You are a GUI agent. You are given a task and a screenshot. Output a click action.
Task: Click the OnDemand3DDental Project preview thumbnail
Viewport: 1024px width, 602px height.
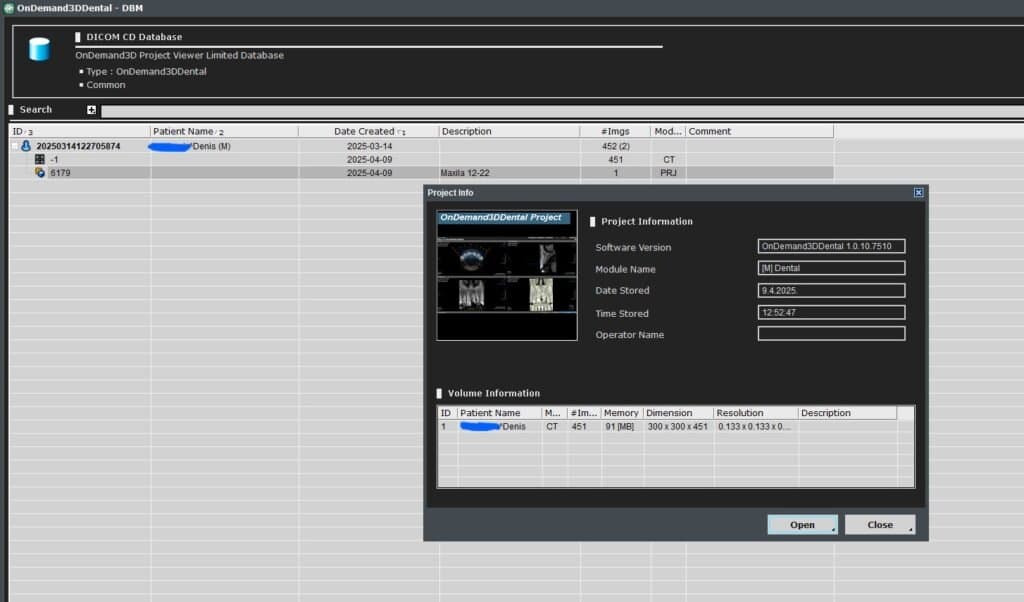pos(507,275)
